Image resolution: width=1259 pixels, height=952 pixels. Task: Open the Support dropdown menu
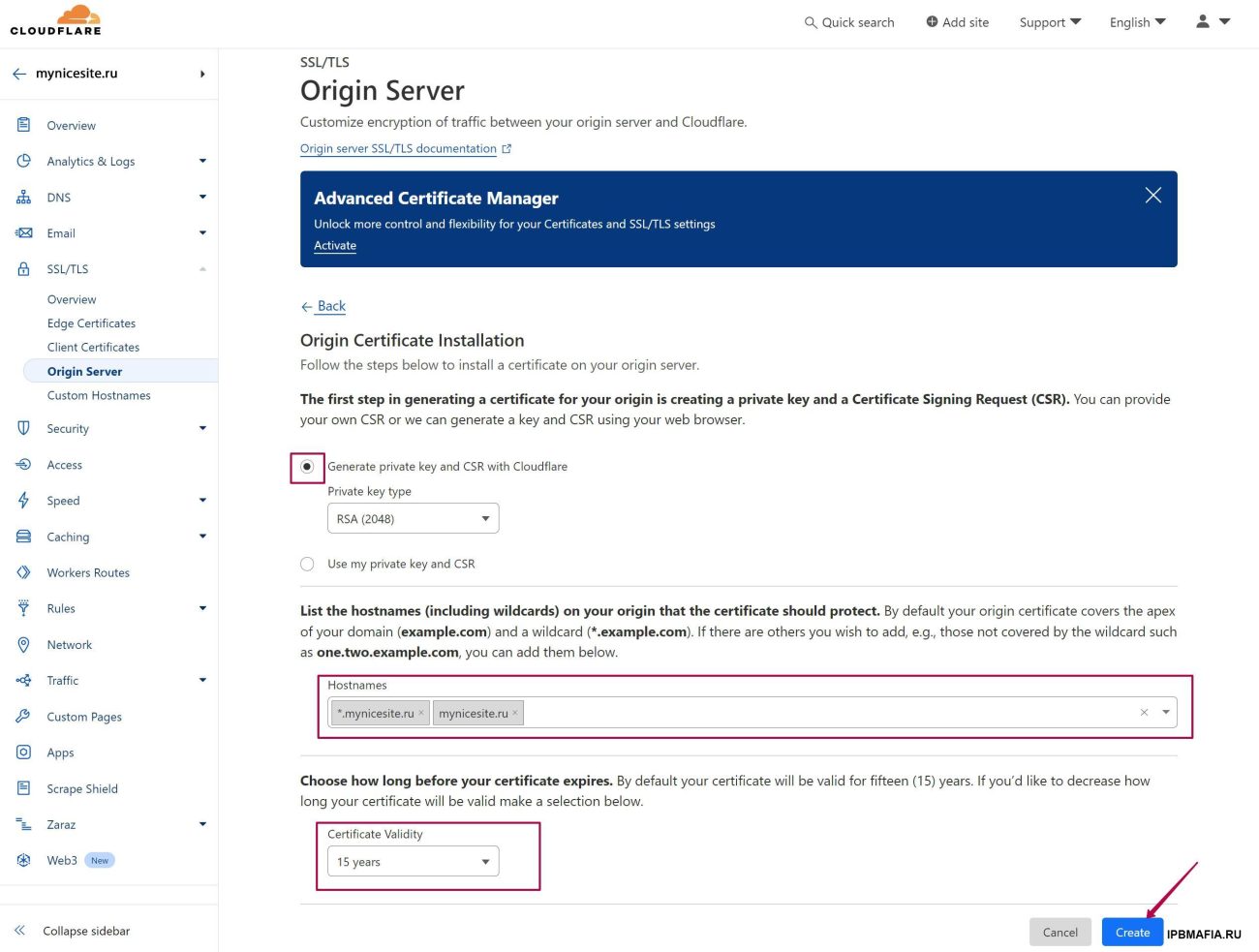tap(1050, 22)
